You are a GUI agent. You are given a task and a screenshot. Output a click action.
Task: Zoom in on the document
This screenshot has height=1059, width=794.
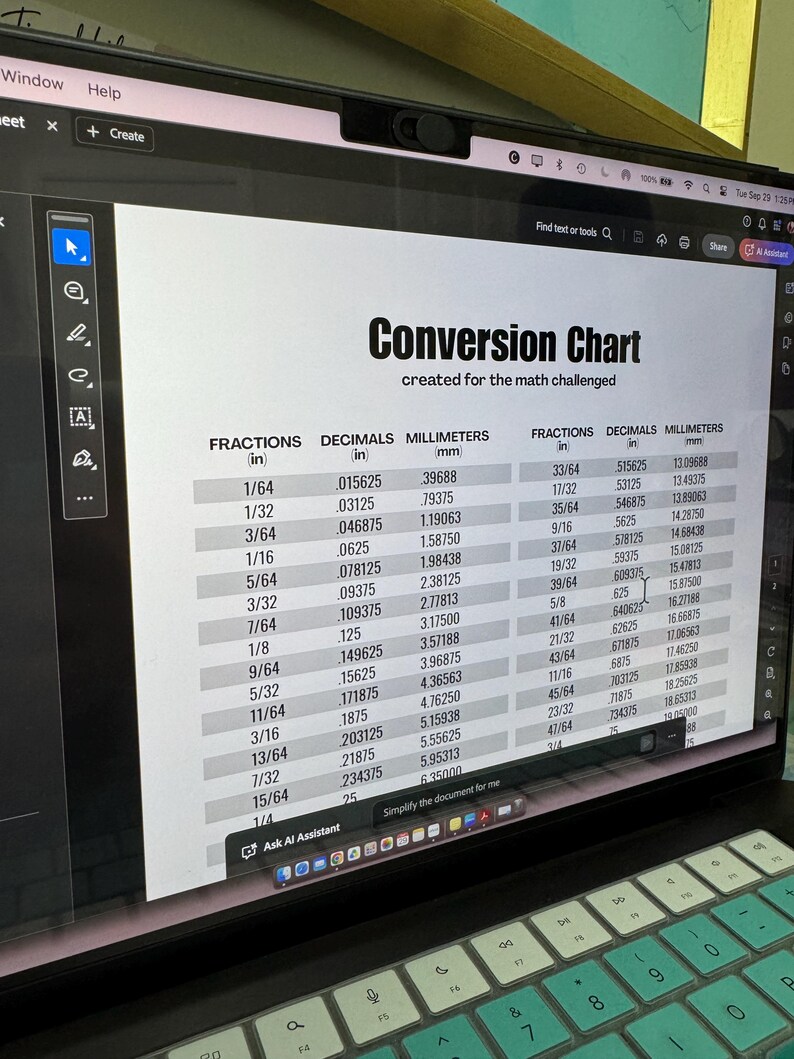(769, 694)
